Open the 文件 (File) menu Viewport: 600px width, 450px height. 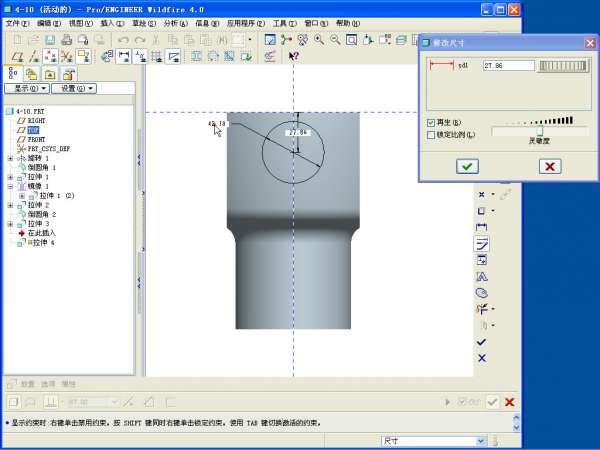pyautogui.click(x=17, y=22)
